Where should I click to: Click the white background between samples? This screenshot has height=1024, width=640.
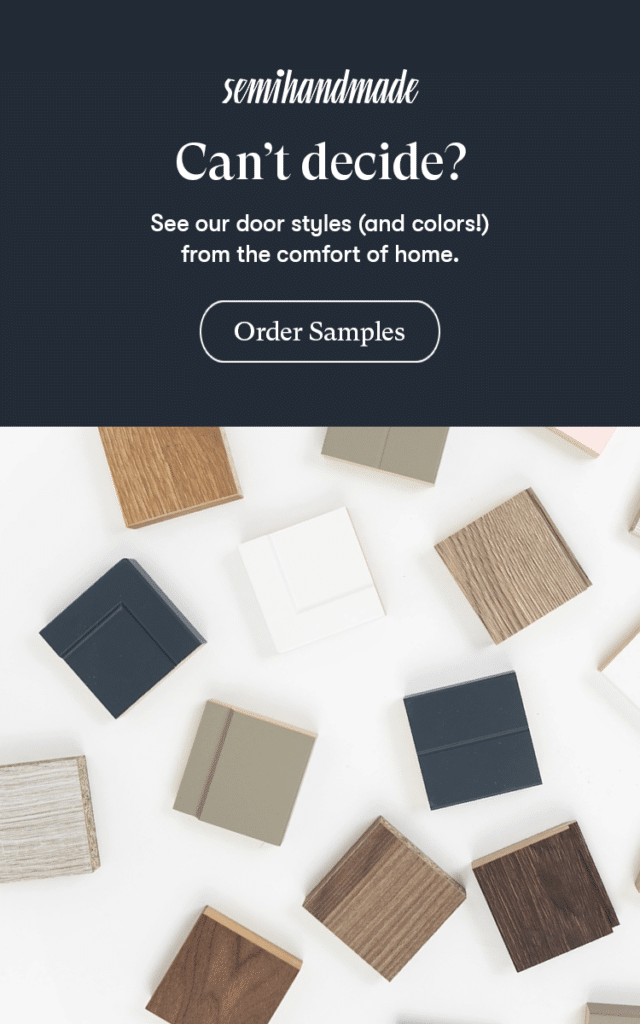(x=366, y=666)
